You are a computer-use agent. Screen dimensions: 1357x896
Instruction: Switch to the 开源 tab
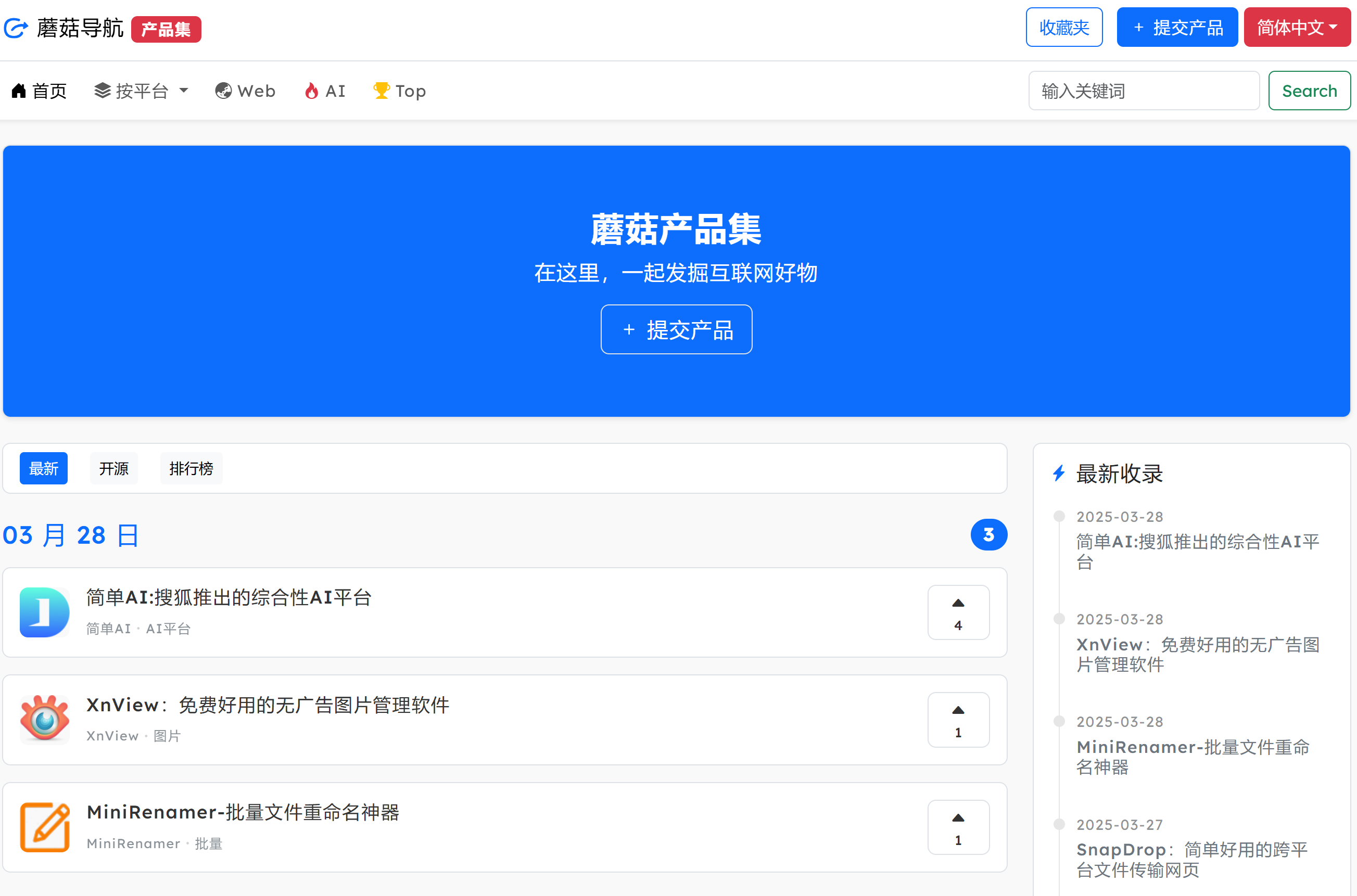tap(114, 469)
